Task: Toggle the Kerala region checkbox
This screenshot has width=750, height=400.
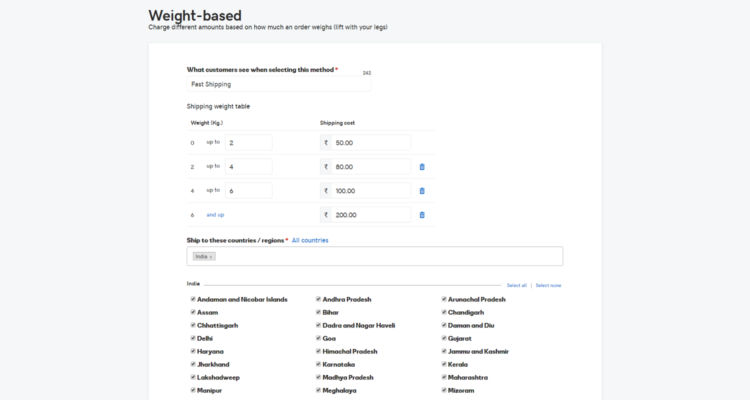Action: (x=444, y=364)
